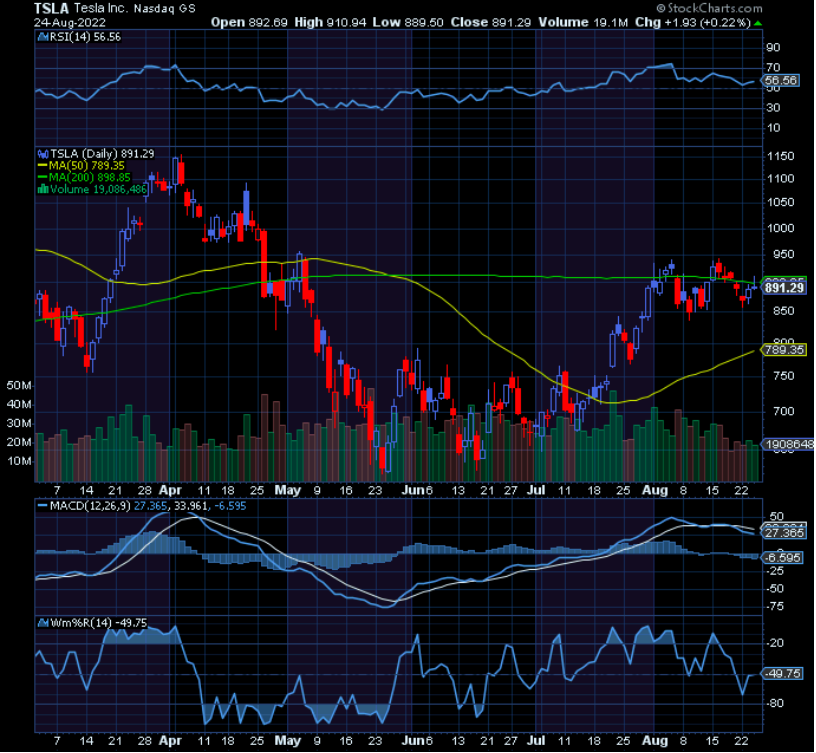The width and height of the screenshot is (816, 753).
Task: Click the green MA(200) line marker icon
Action: click(x=42, y=177)
